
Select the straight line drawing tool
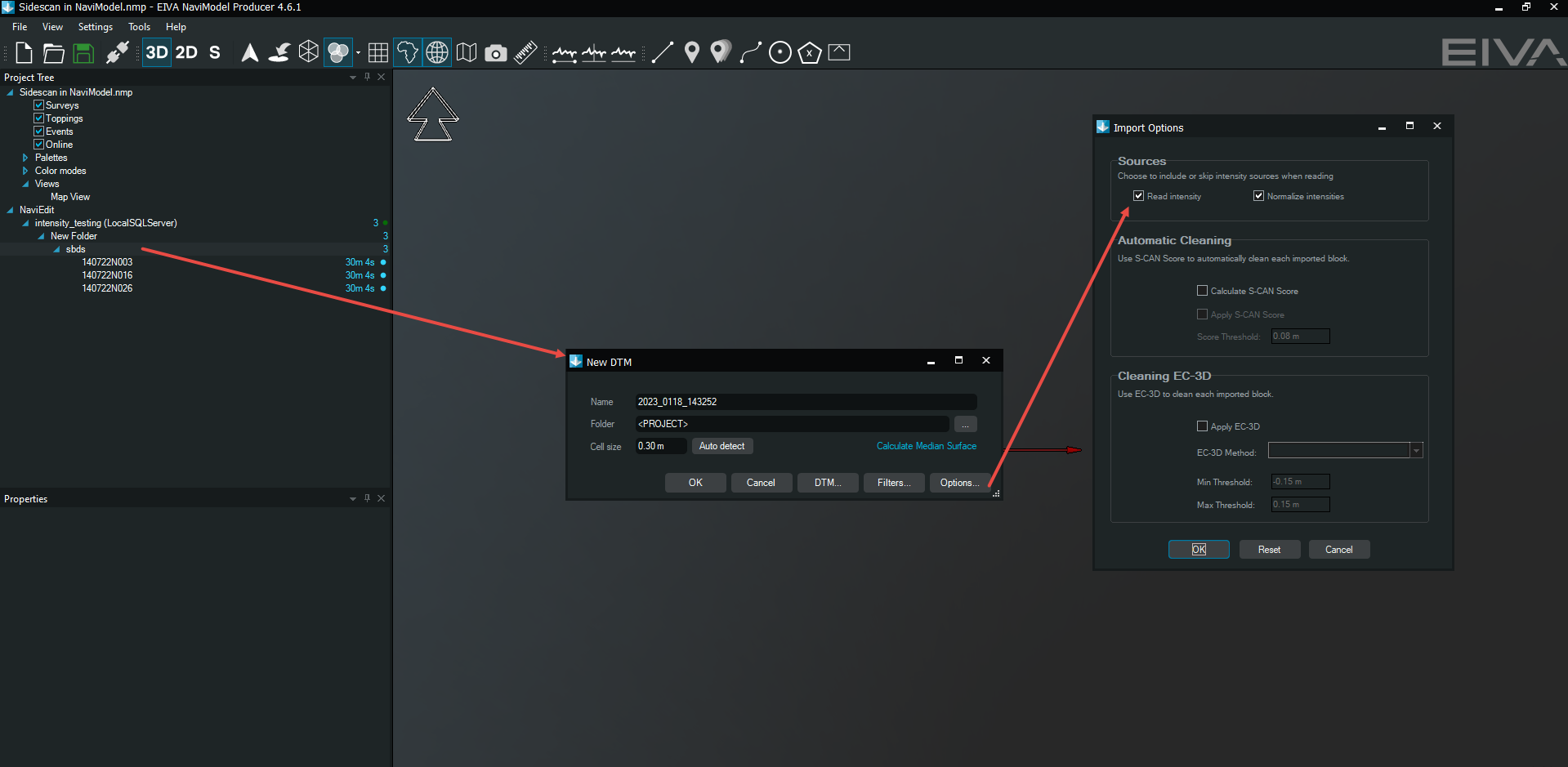point(663,53)
